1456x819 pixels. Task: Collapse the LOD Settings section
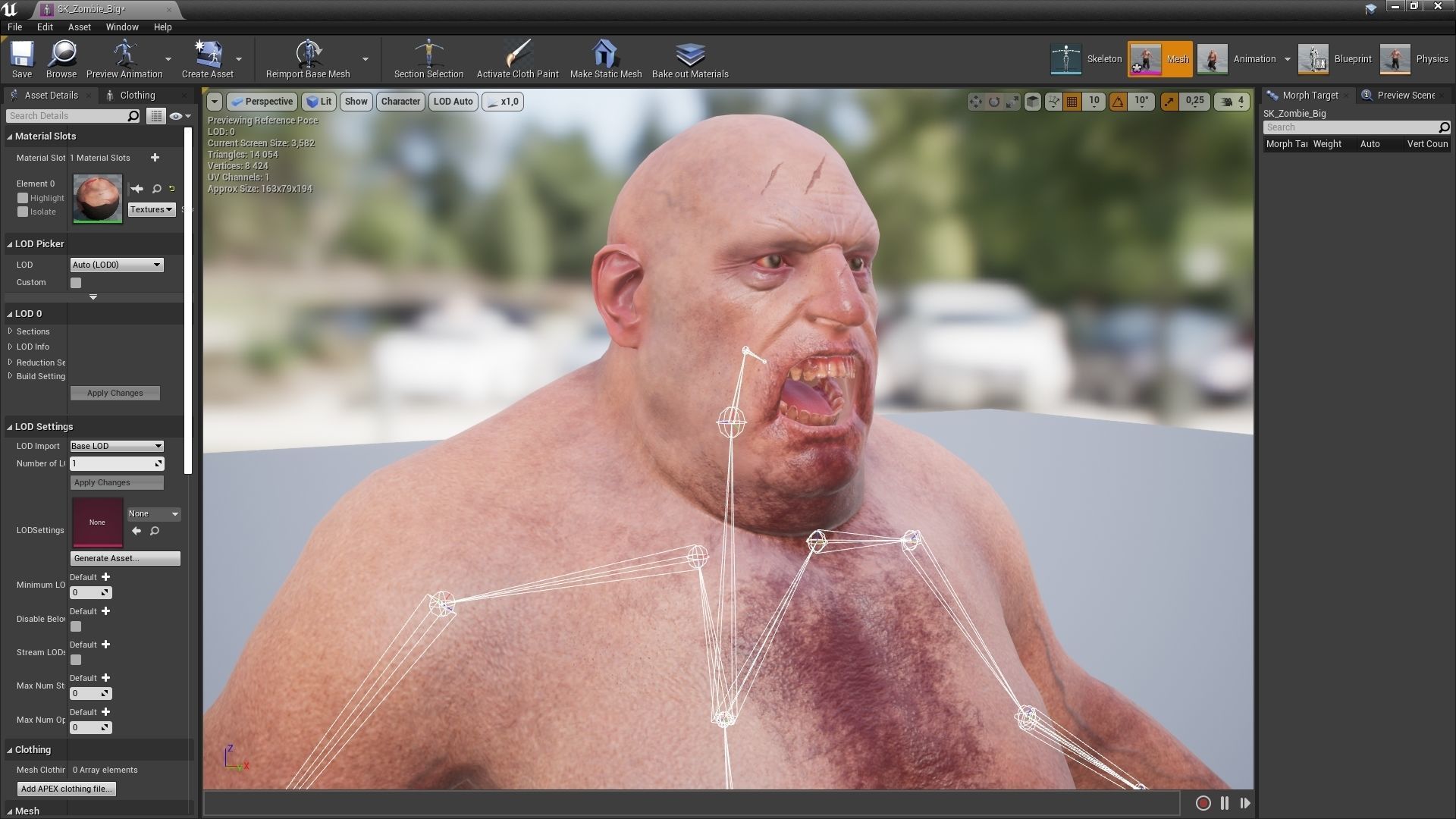click(10, 427)
